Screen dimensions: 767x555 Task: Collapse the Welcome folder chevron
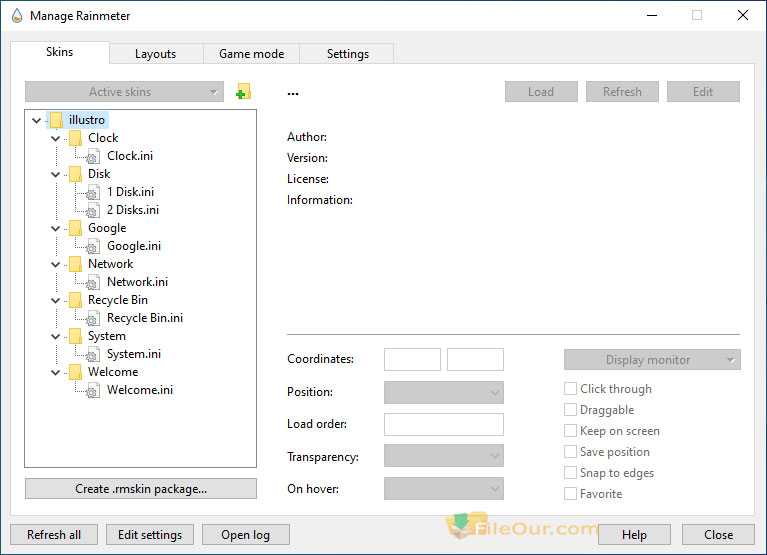[x=56, y=373]
